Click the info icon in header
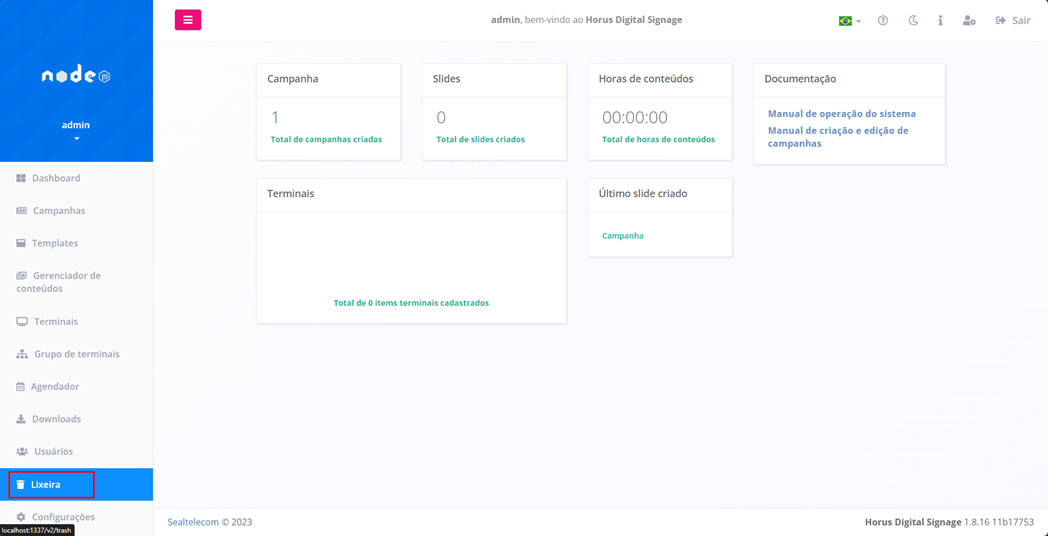This screenshot has width=1048, height=536. tap(940, 21)
